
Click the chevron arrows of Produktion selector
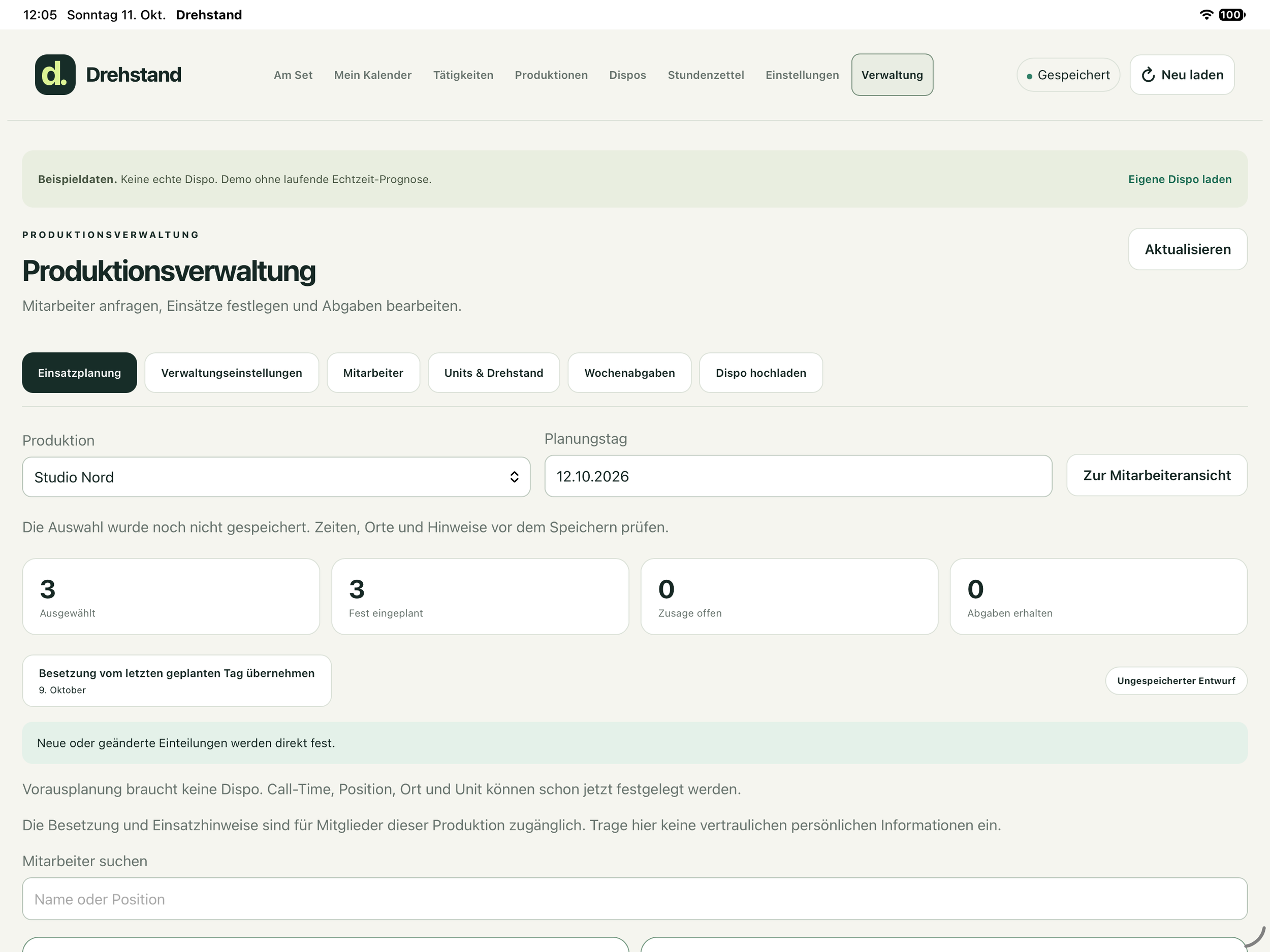pyautogui.click(x=515, y=477)
